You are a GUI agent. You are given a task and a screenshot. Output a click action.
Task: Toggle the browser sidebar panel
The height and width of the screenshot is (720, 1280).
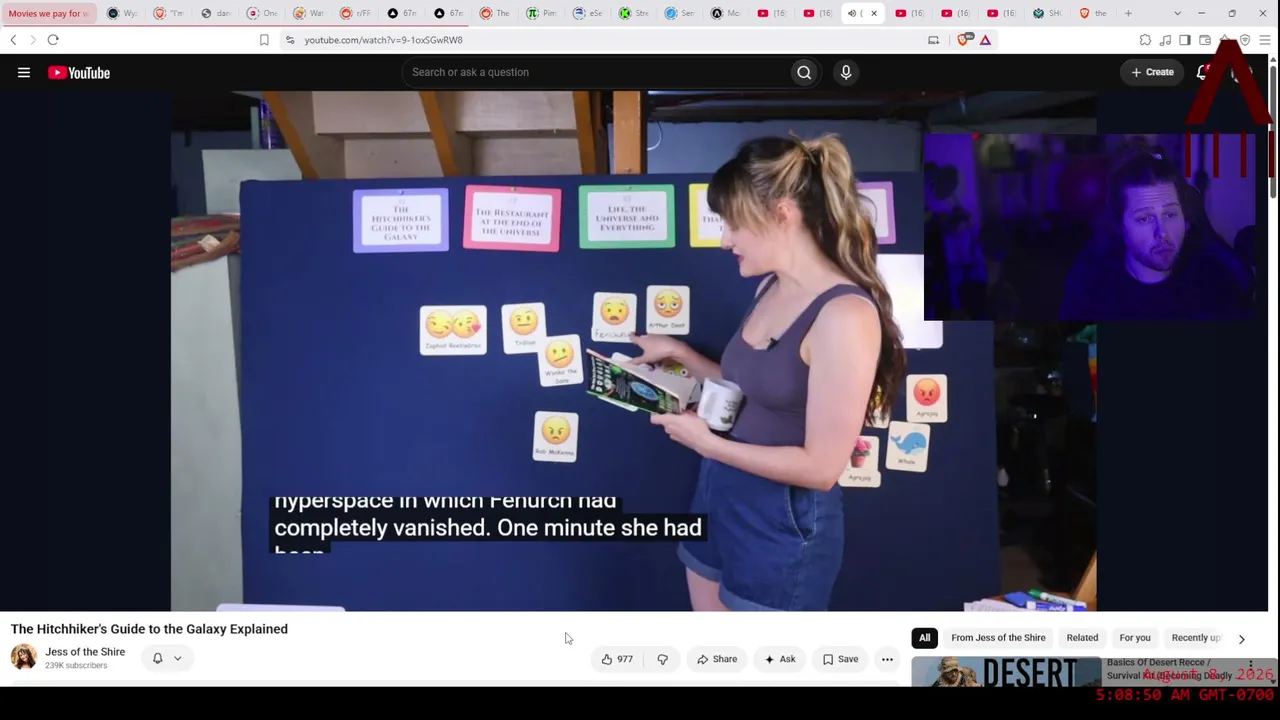1185,40
